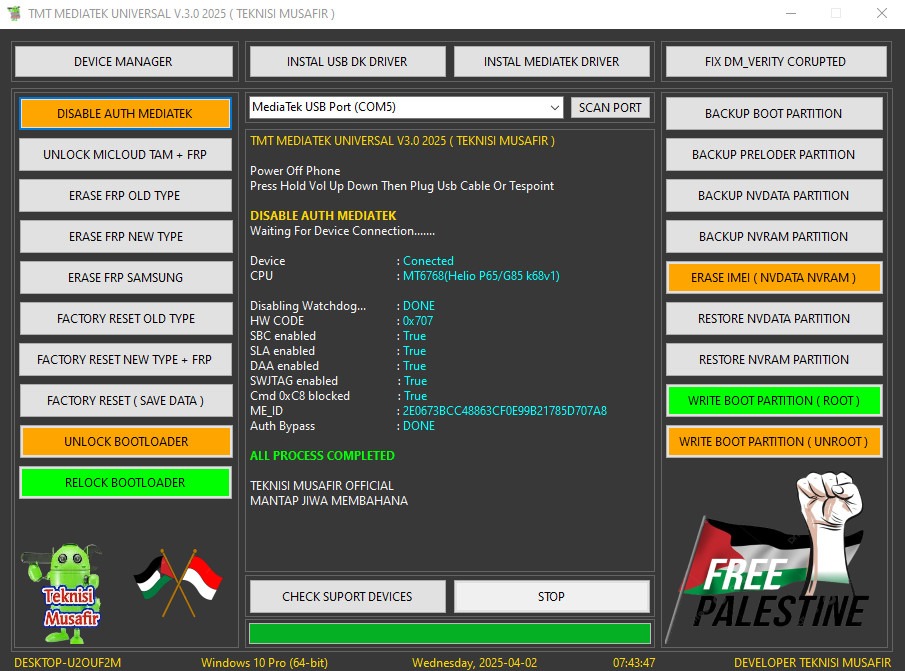The height and width of the screenshot is (671, 905).
Task: Click the HW CODE value 0x707
Action: coord(418,321)
